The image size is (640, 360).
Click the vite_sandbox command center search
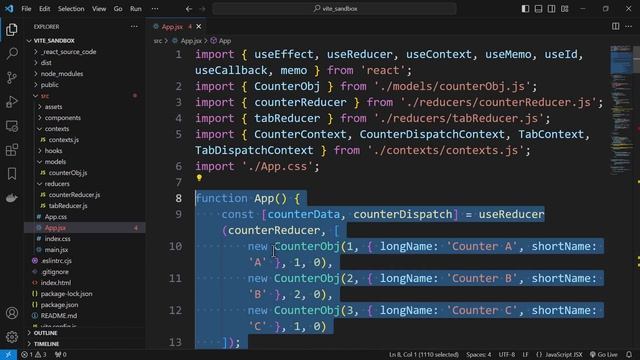[334, 9]
